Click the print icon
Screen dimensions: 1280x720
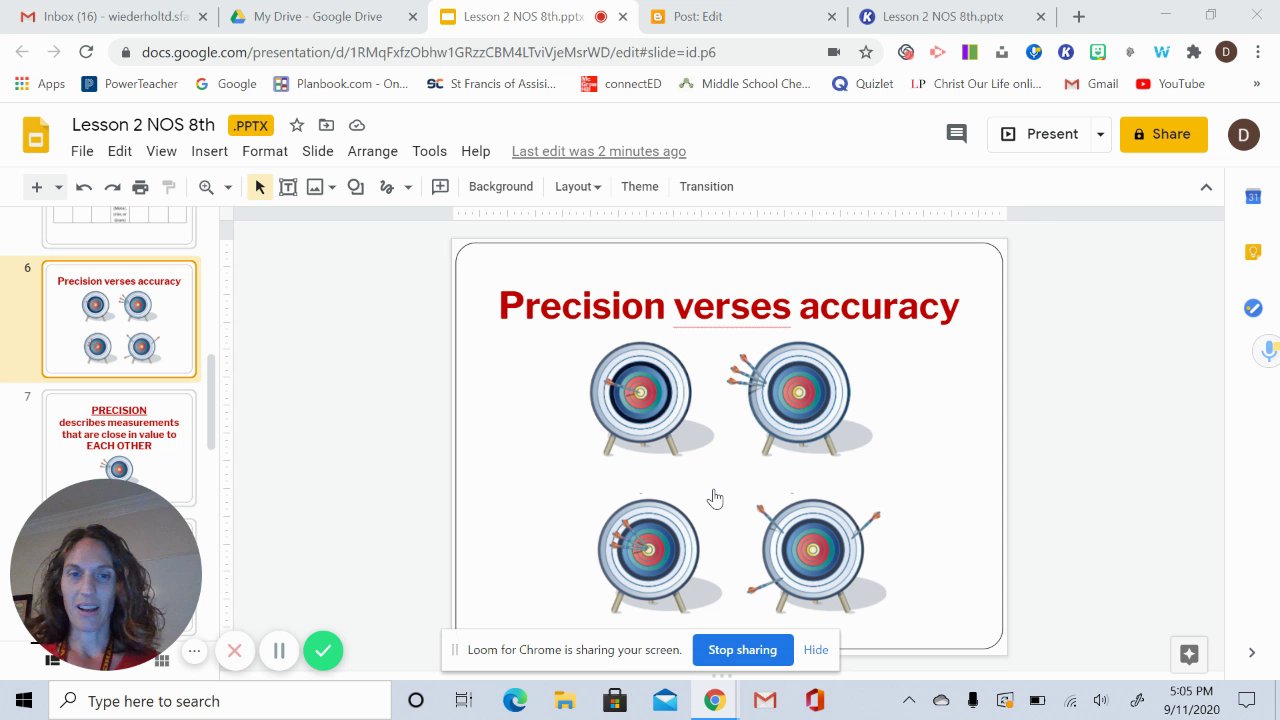point(140,187)
